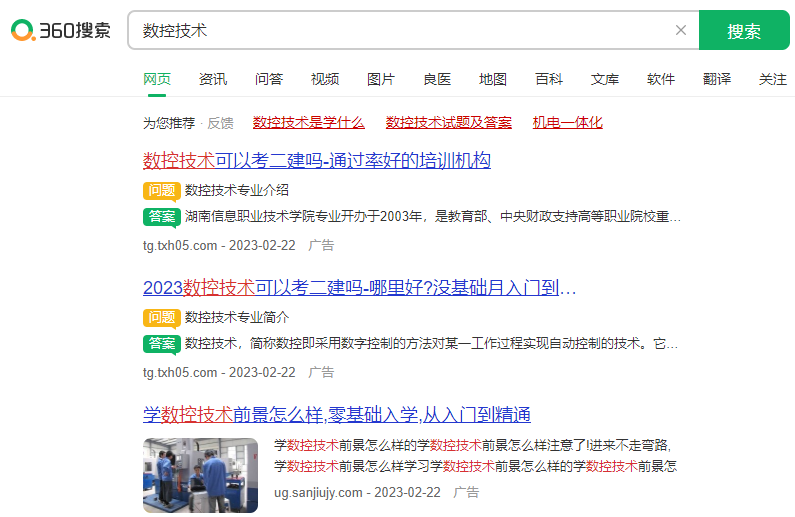Click the text 数控技术专业简介
The height and width of the screenshot is (517, 795).
coord(237,317)
